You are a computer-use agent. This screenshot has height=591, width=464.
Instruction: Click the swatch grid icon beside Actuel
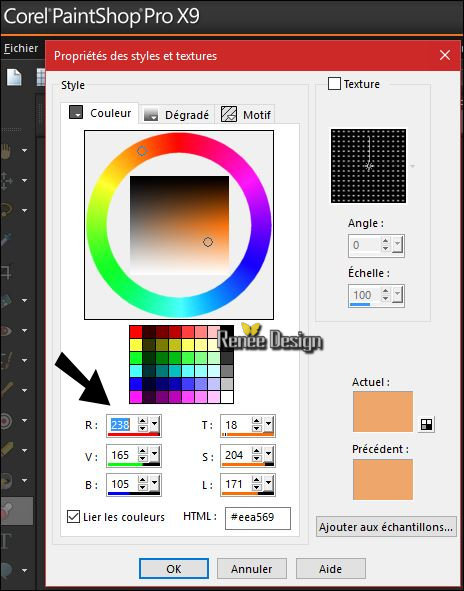click(426, 424)
